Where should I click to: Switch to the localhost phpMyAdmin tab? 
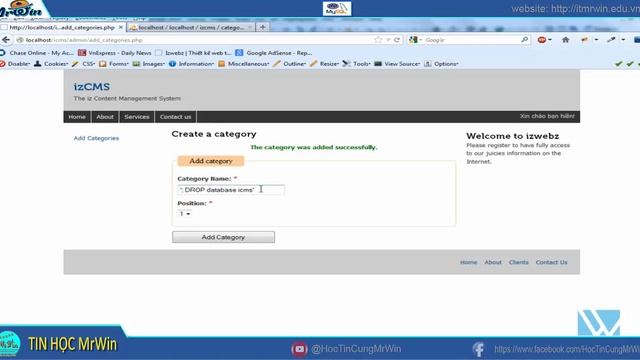click(191, 27)
